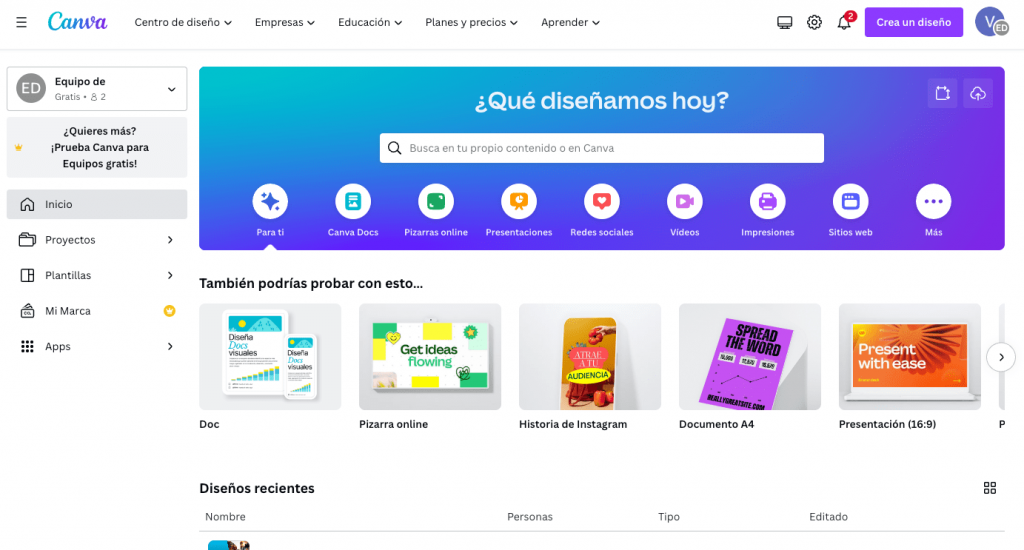Open the settings gear icon
The image size is (1024, 550).
814,22
